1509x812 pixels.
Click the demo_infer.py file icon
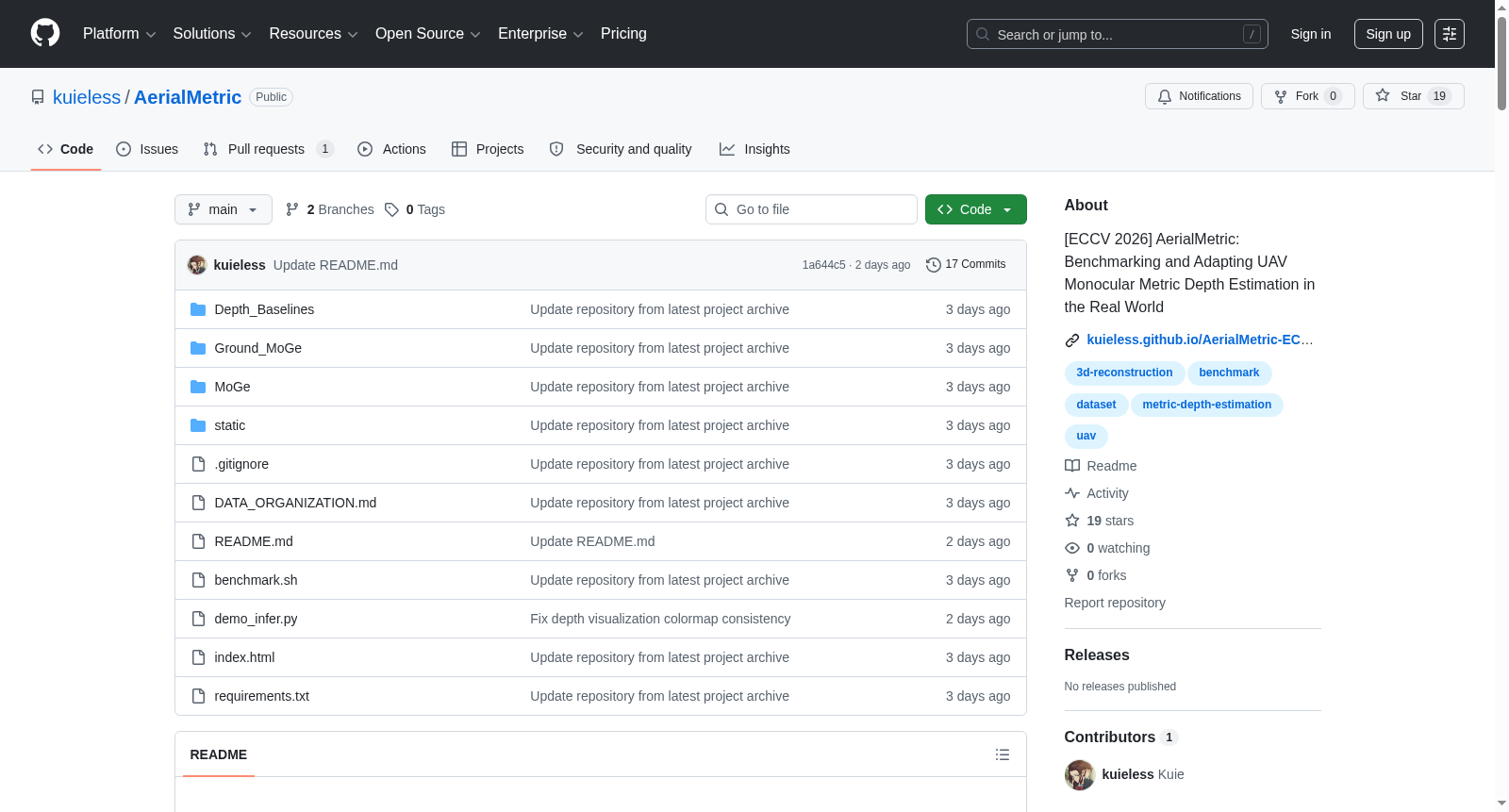tap(198, 619)
